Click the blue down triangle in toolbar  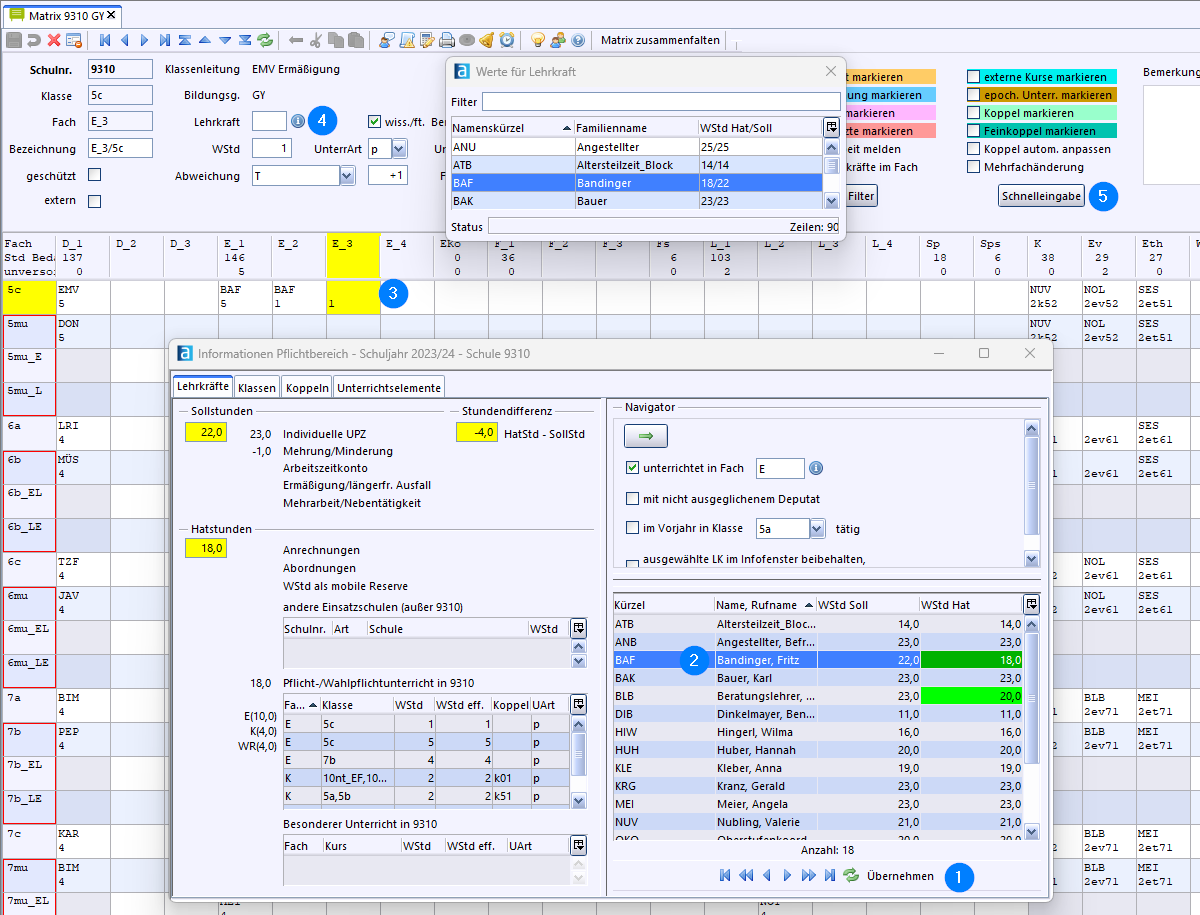tap(225, 40)
